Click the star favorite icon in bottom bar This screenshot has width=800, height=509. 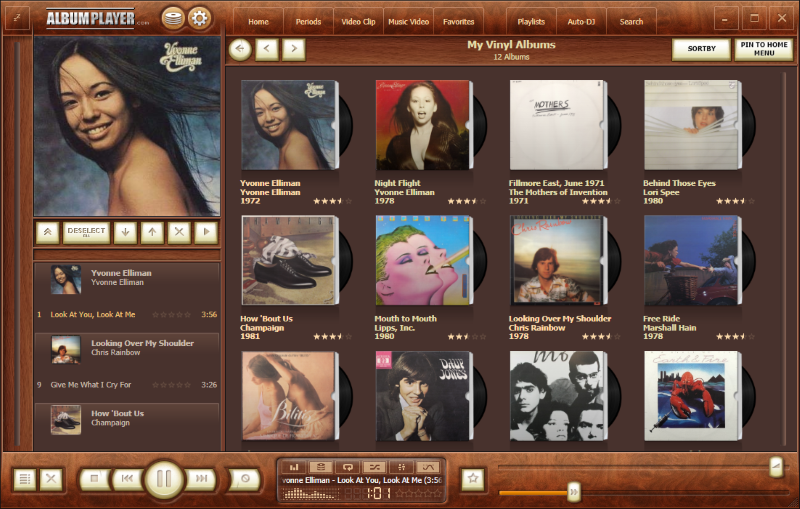pyautogui.click(x=473, y=479)
